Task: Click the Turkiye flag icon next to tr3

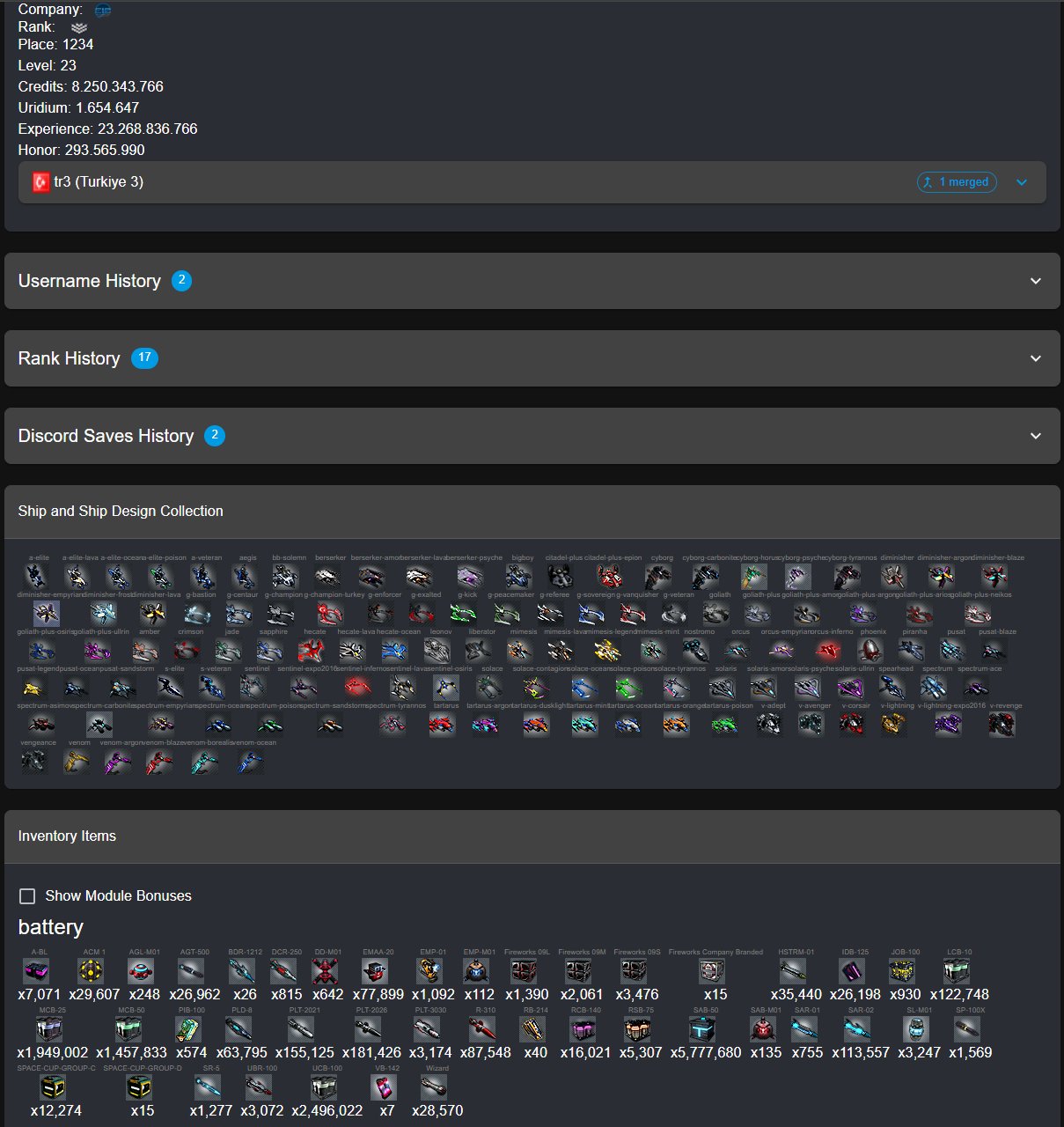Action: (40, 182)
